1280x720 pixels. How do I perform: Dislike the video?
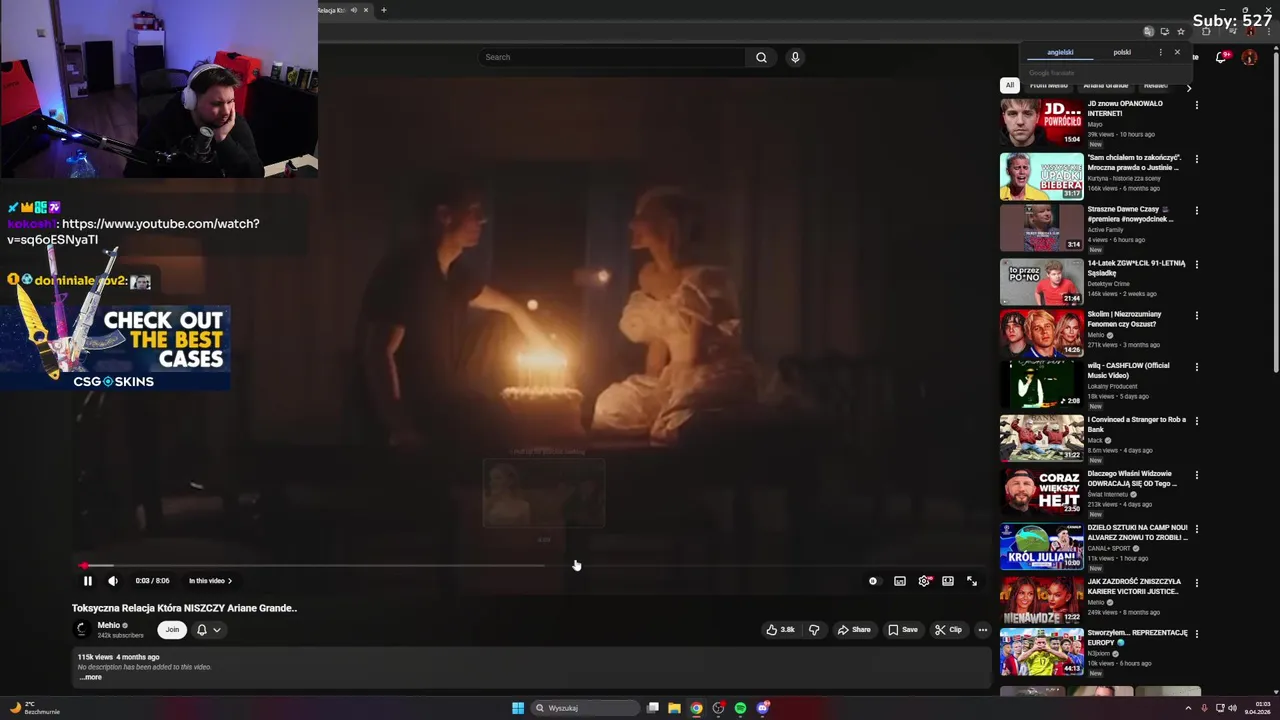click(814, 630)
